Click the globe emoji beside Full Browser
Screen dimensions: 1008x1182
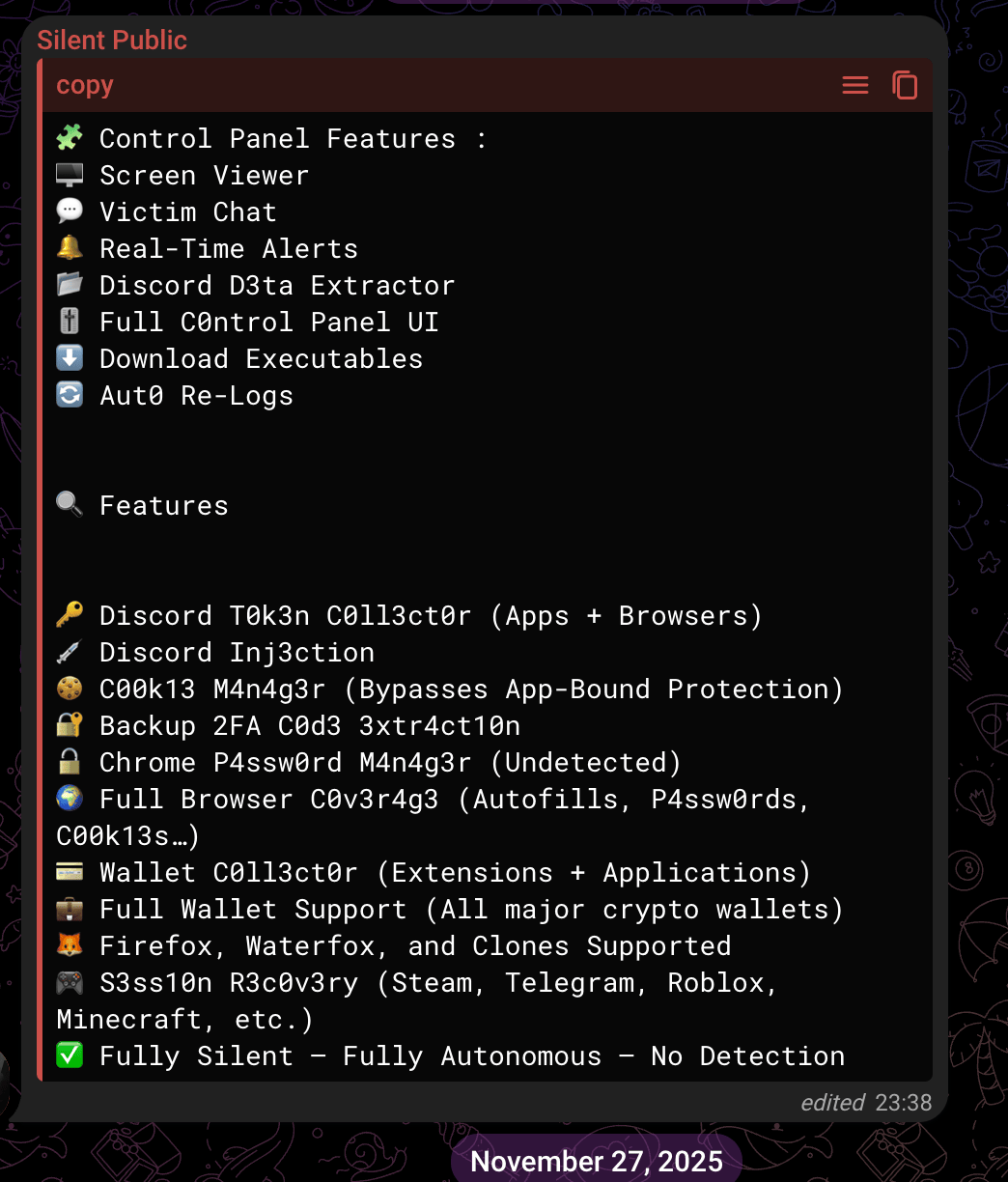[x=70, y=799]
